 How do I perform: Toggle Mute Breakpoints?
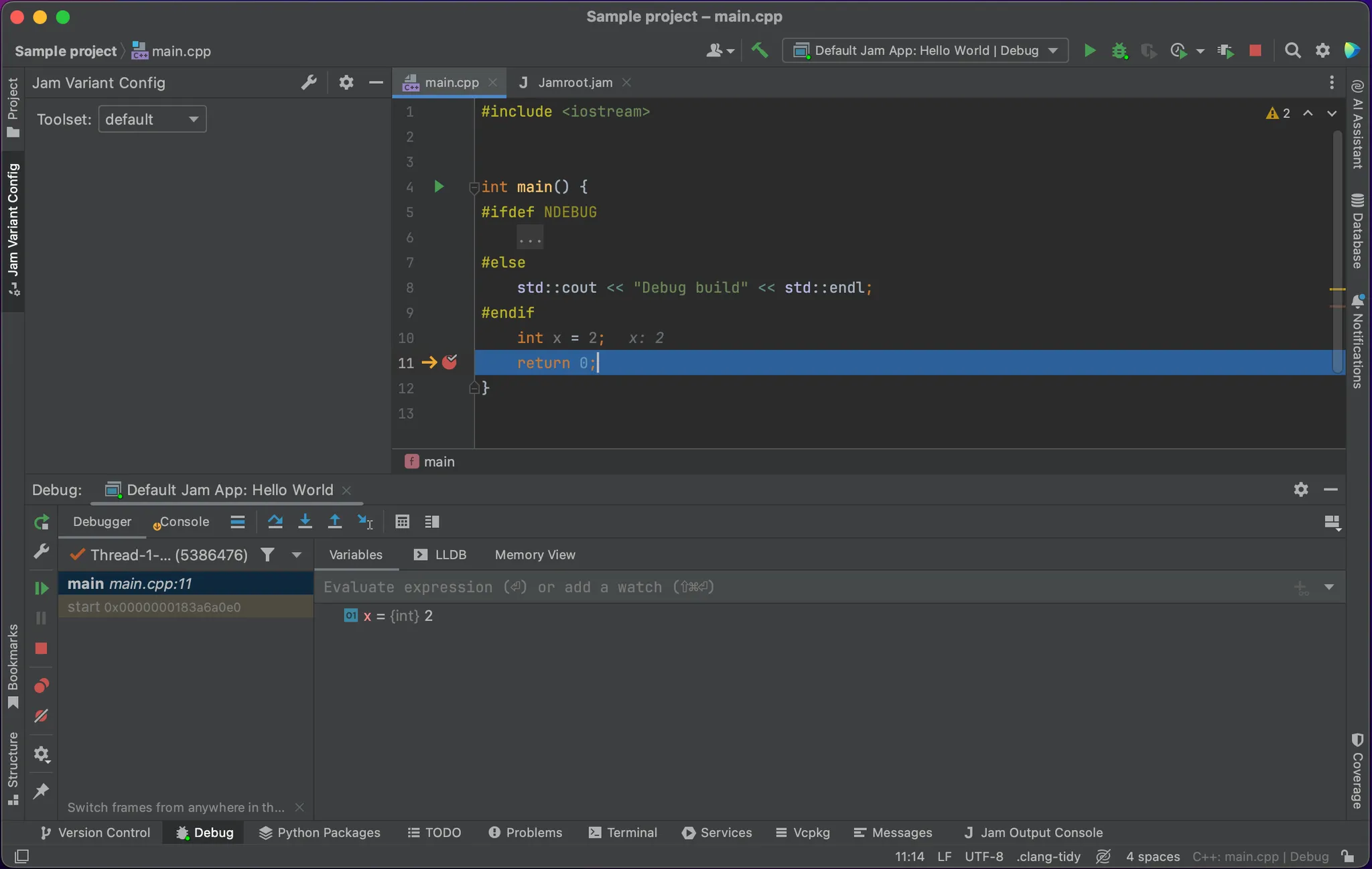(x=42, y=716)
